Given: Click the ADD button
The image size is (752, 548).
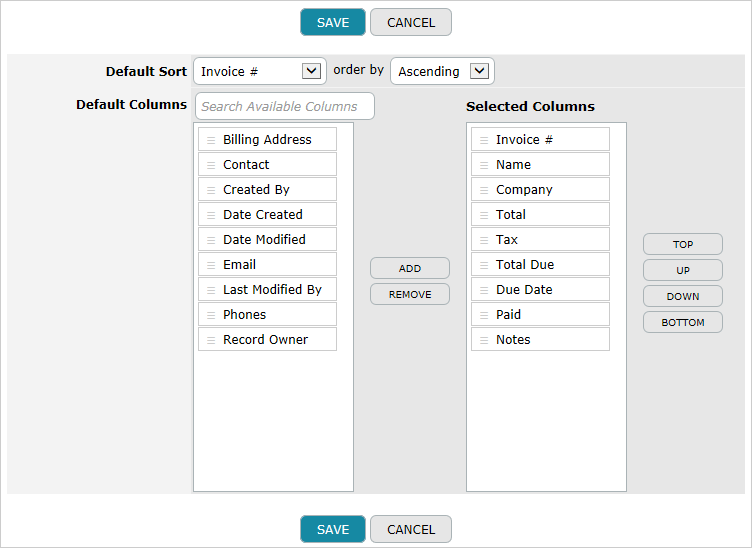Looking at the screenshot, I should pyautogui.click(x=410, y=268).
